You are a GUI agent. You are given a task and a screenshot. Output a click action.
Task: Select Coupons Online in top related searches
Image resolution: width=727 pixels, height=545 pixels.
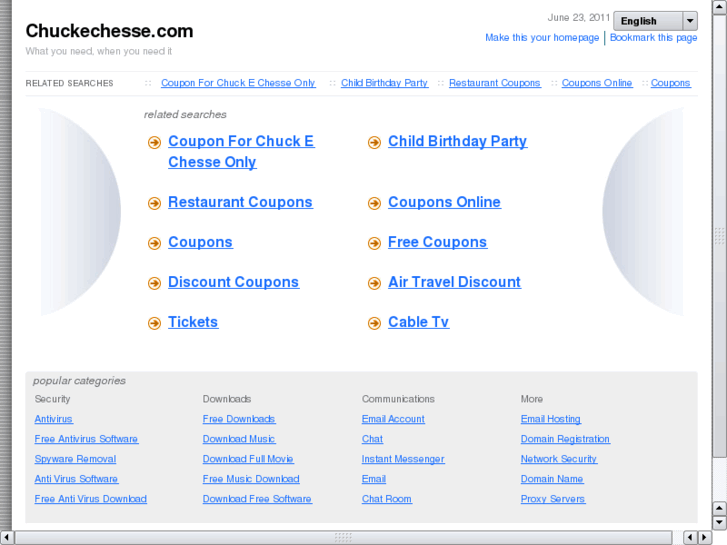[597, 83]
